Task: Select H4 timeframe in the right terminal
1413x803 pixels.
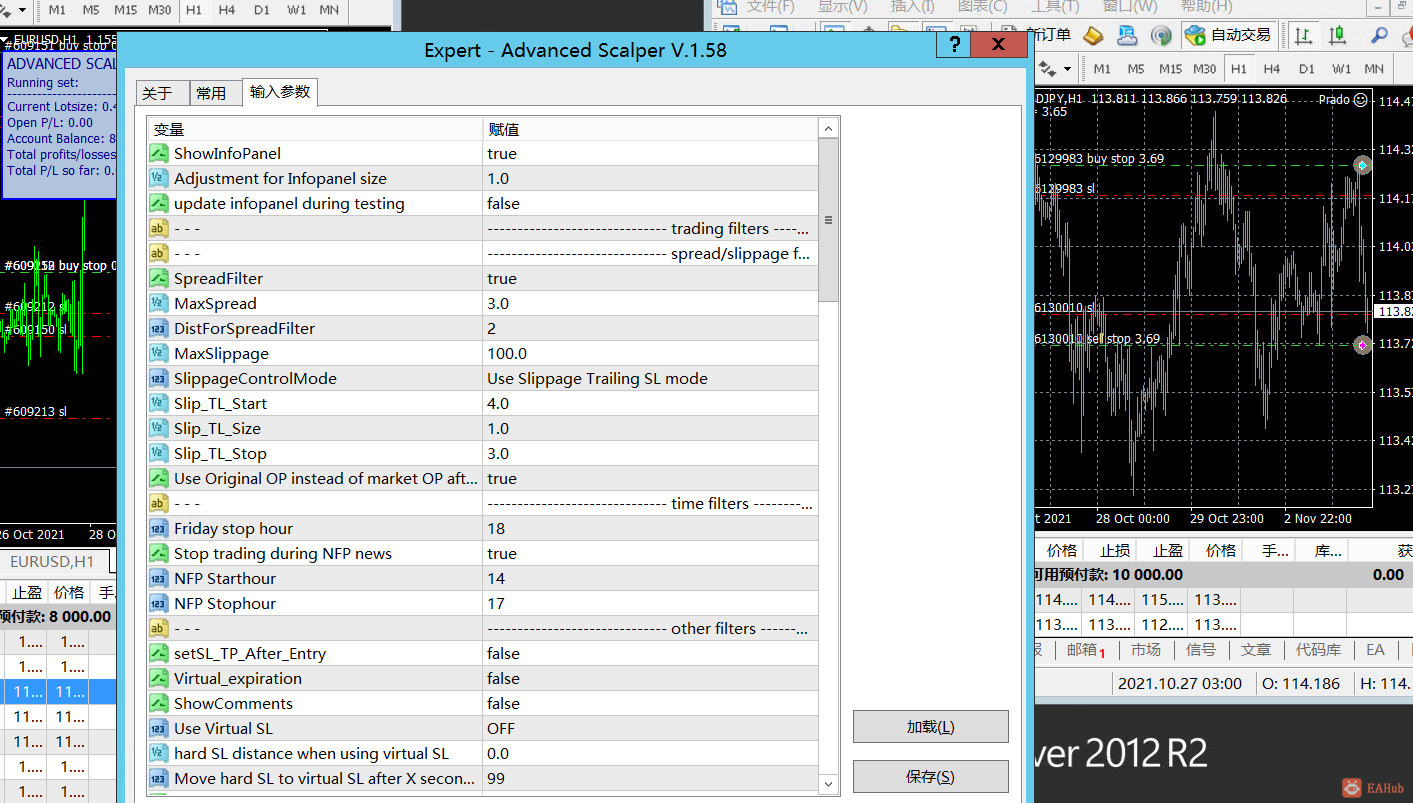Action: pos(1272,69)
